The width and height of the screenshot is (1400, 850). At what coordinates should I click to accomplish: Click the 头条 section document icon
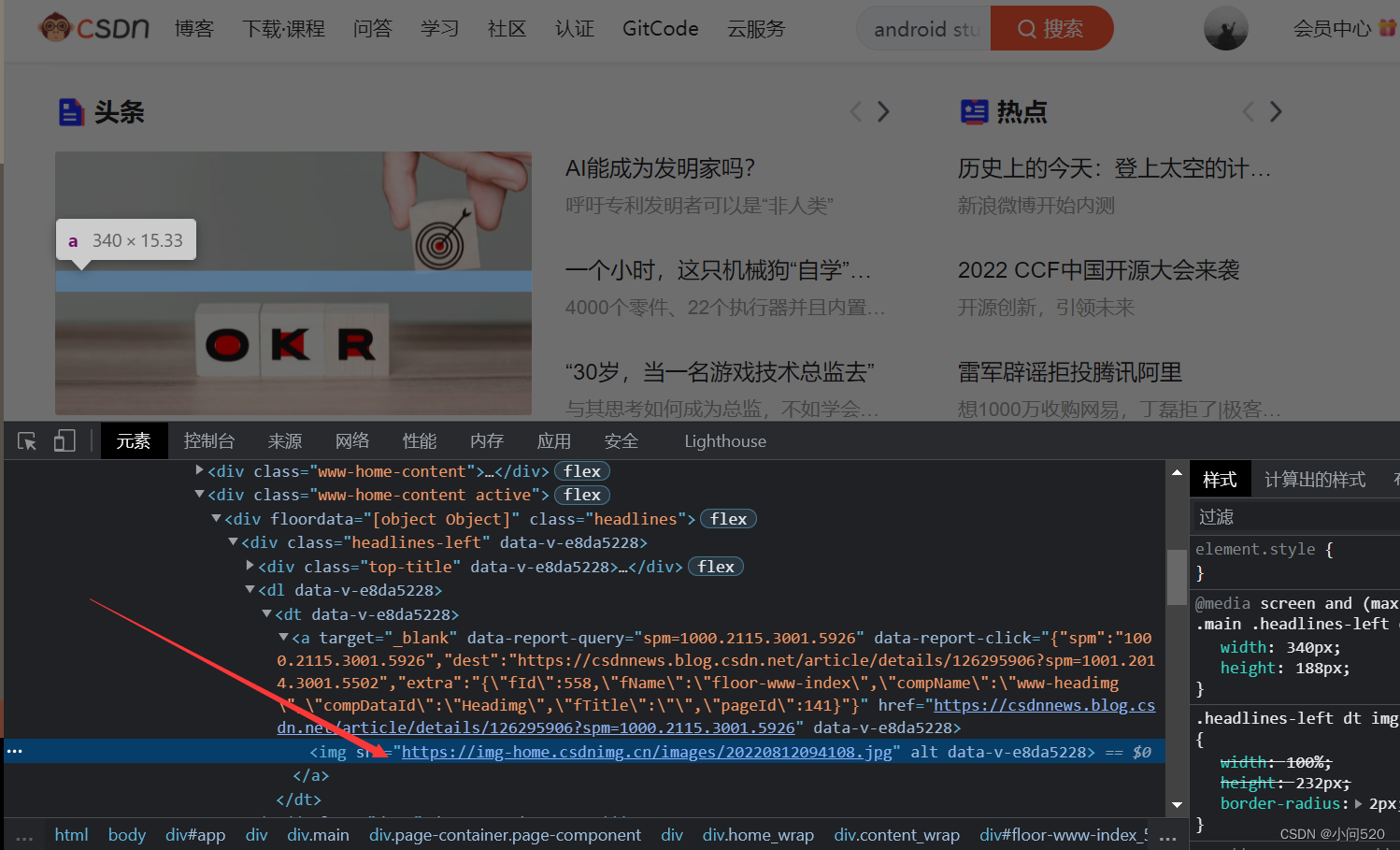coord(71,112)
